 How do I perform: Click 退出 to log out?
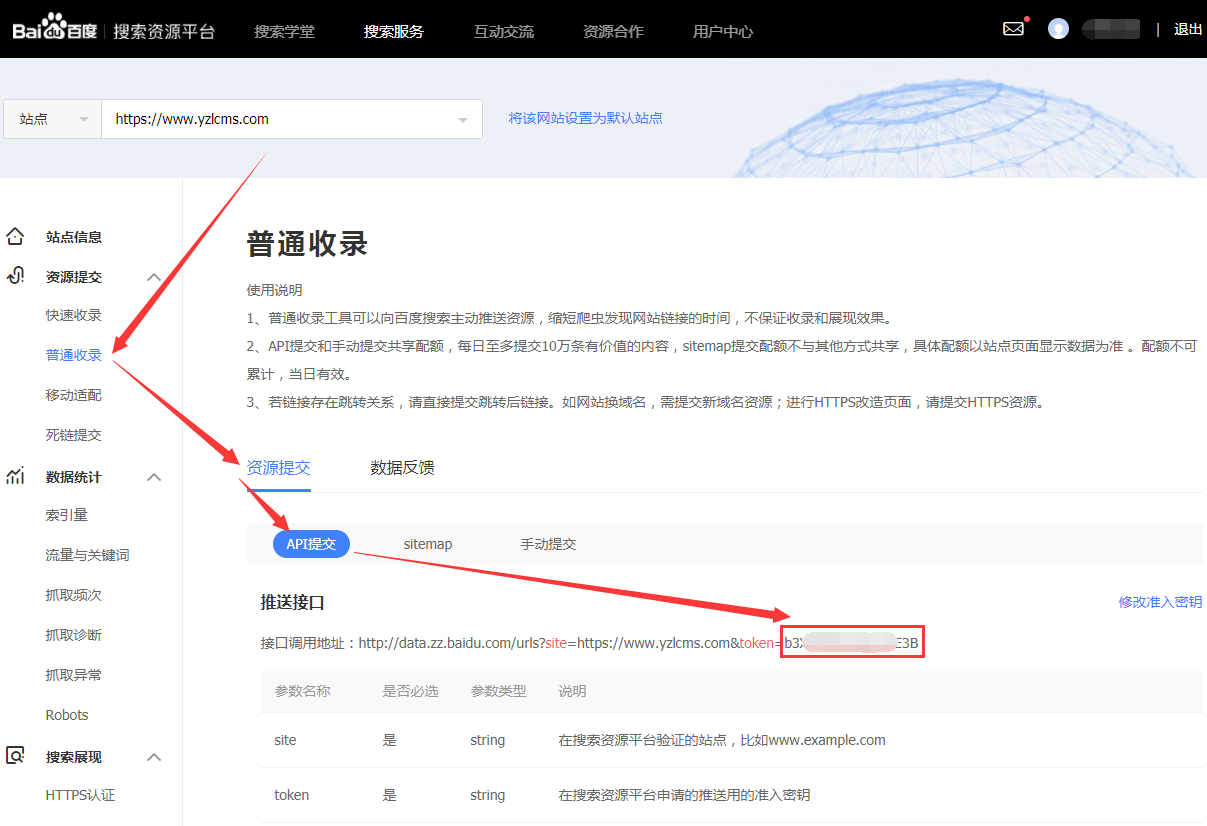coord(1188,29)
